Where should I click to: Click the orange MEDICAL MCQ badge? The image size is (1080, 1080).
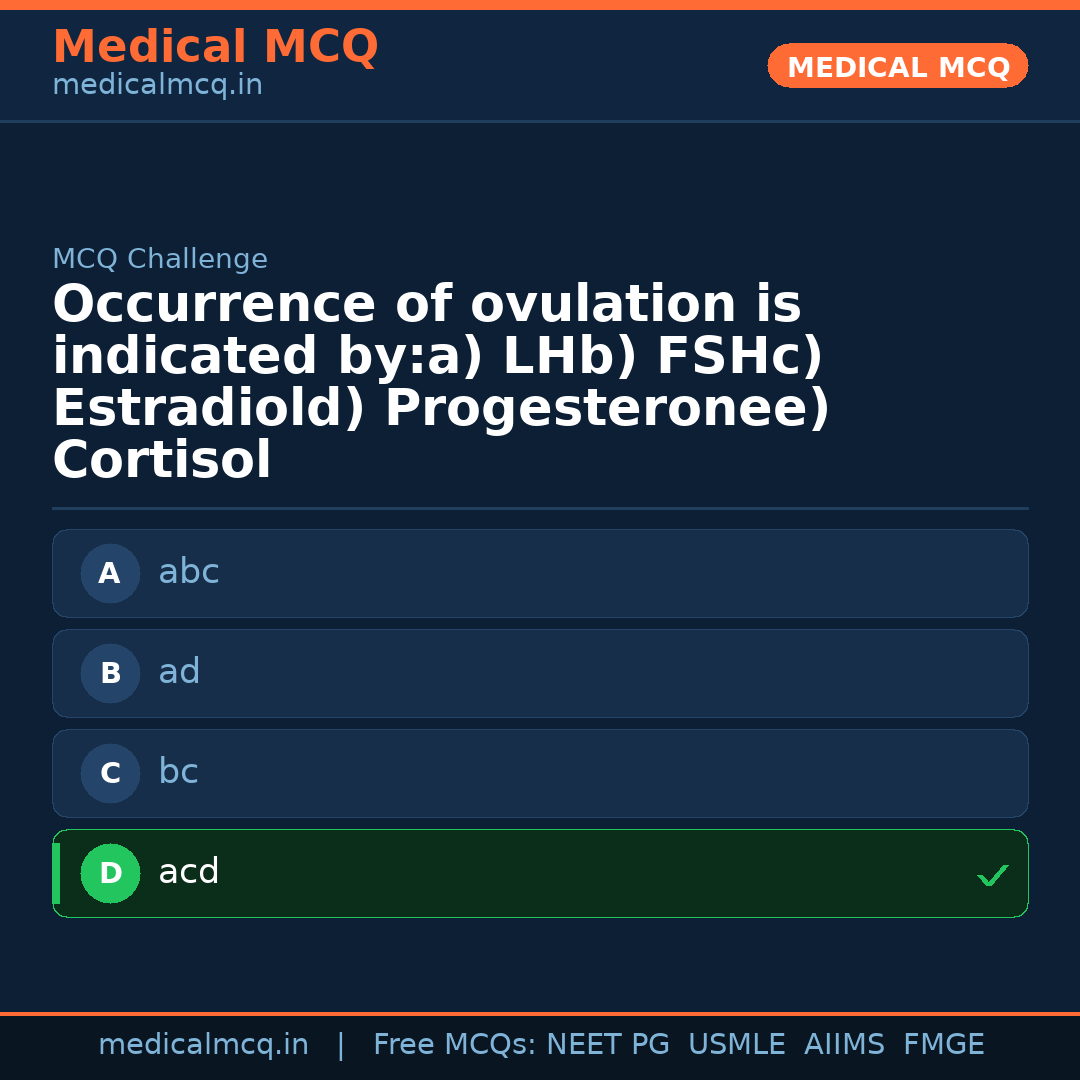coord(897,66)
